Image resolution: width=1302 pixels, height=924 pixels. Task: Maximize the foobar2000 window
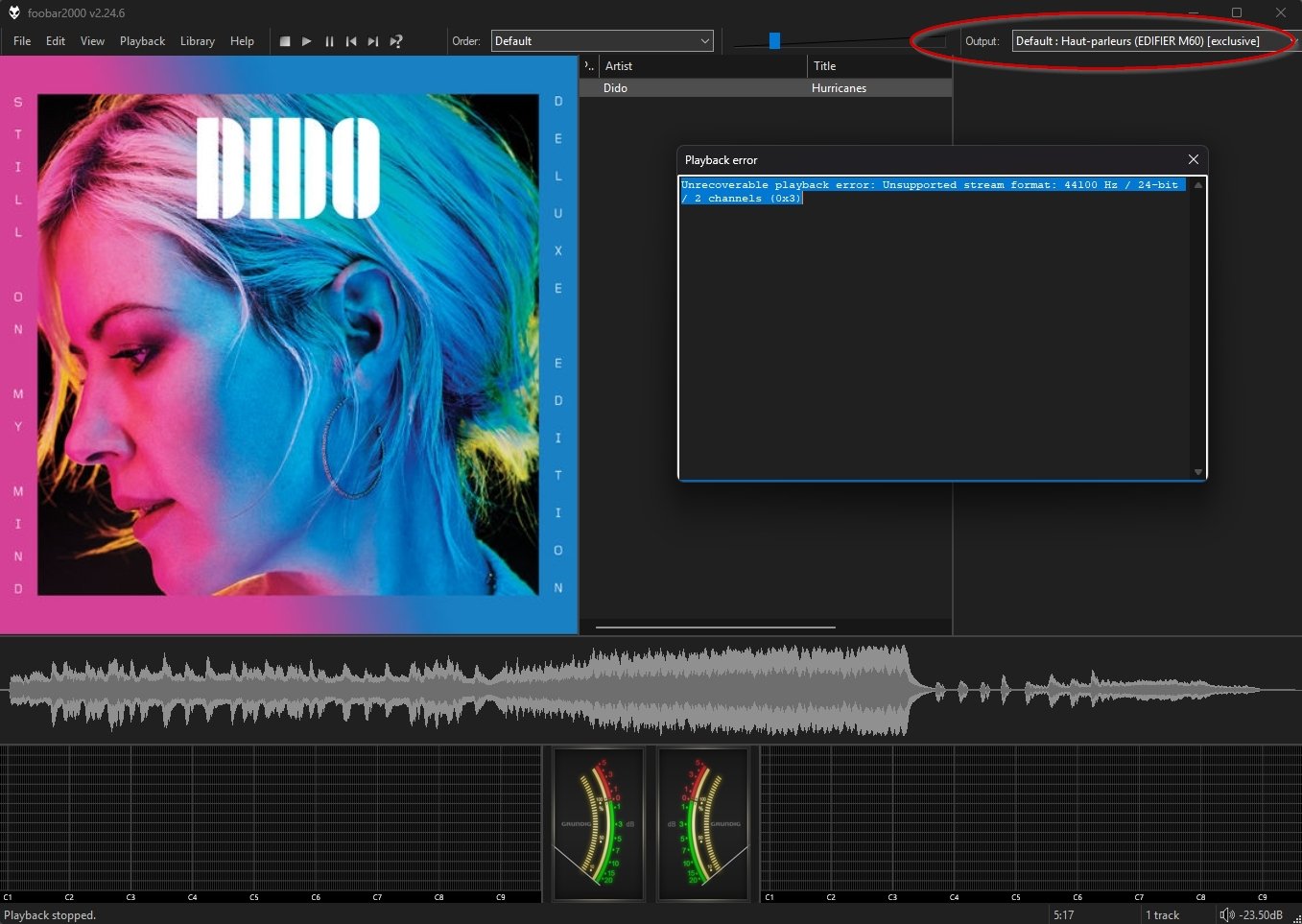[x=1237, y=12]
